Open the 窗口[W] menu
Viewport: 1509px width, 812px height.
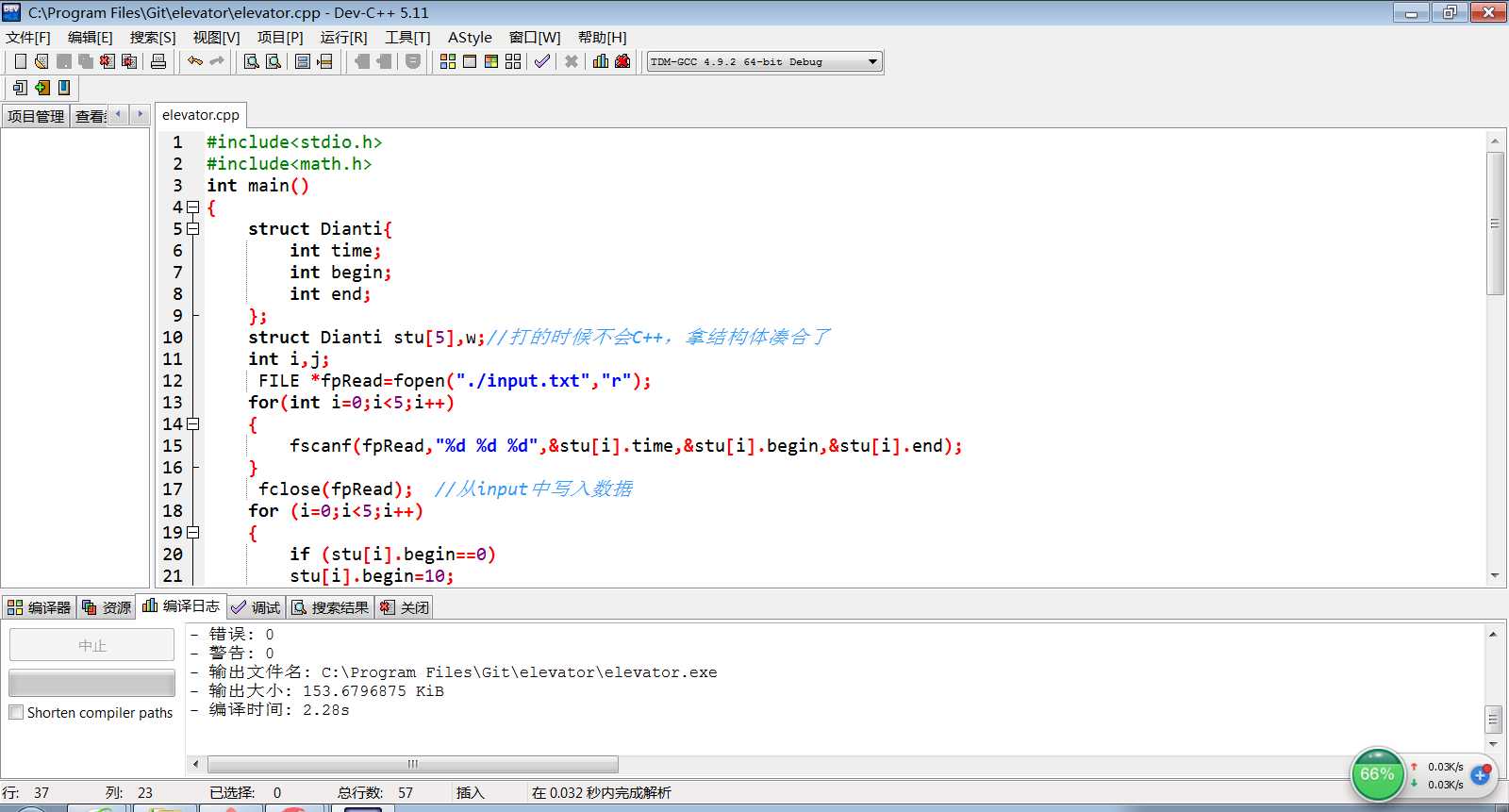pos(535,38)
